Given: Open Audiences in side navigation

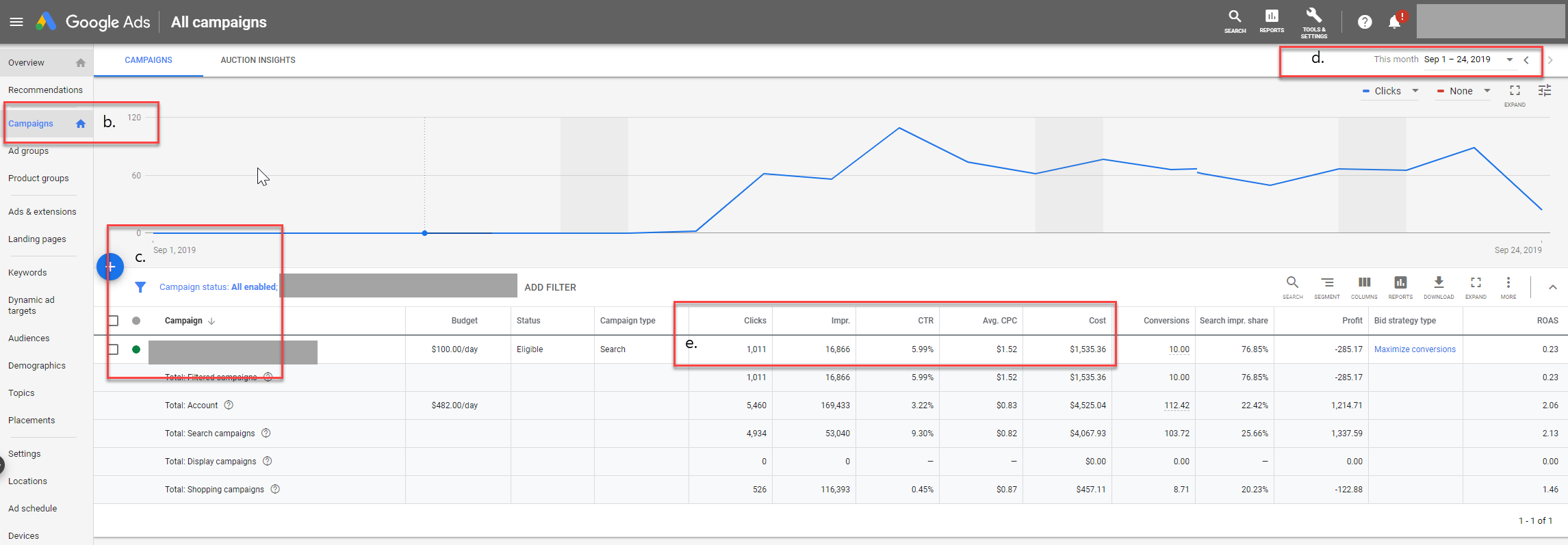Looking at the screenshot, I should 29,338.
